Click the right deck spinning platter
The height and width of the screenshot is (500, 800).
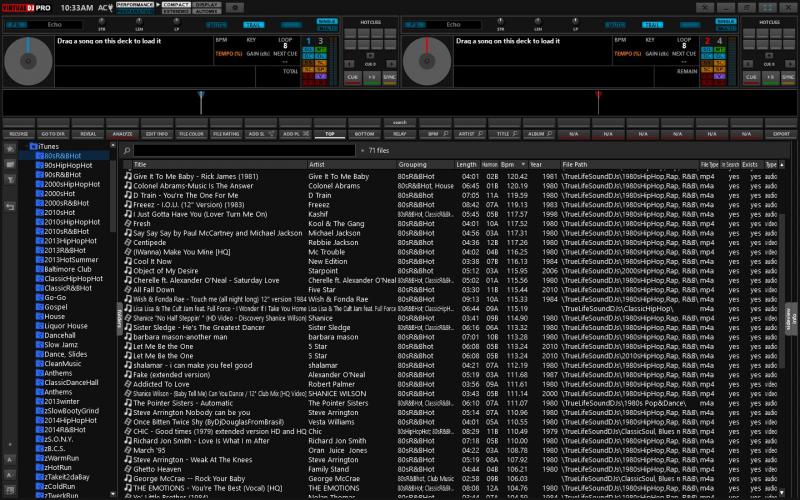[x=427, y=61]
